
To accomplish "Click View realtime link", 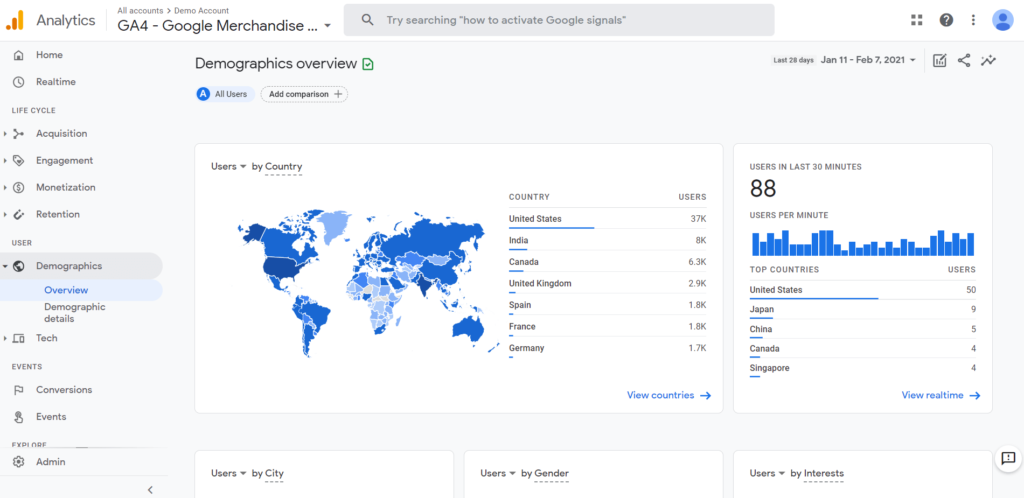I will point(941,395).
